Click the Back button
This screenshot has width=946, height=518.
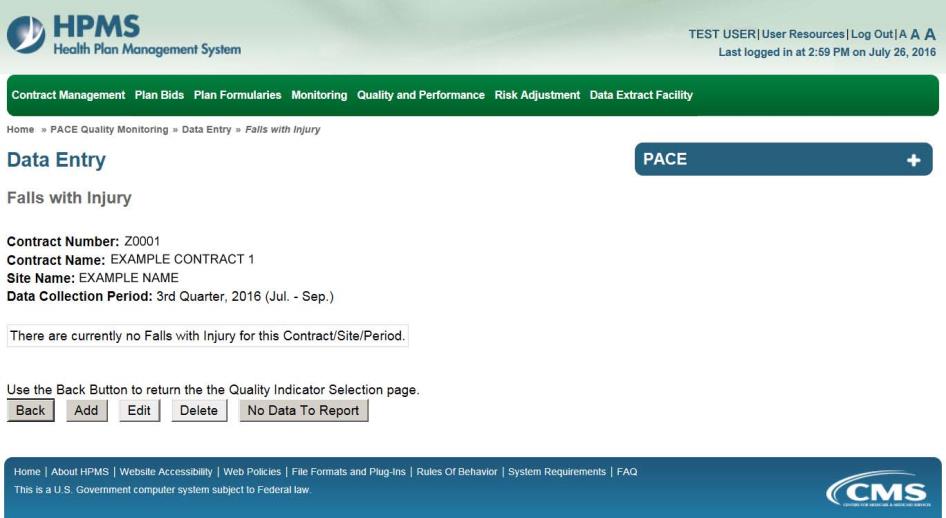pos(31,410)
